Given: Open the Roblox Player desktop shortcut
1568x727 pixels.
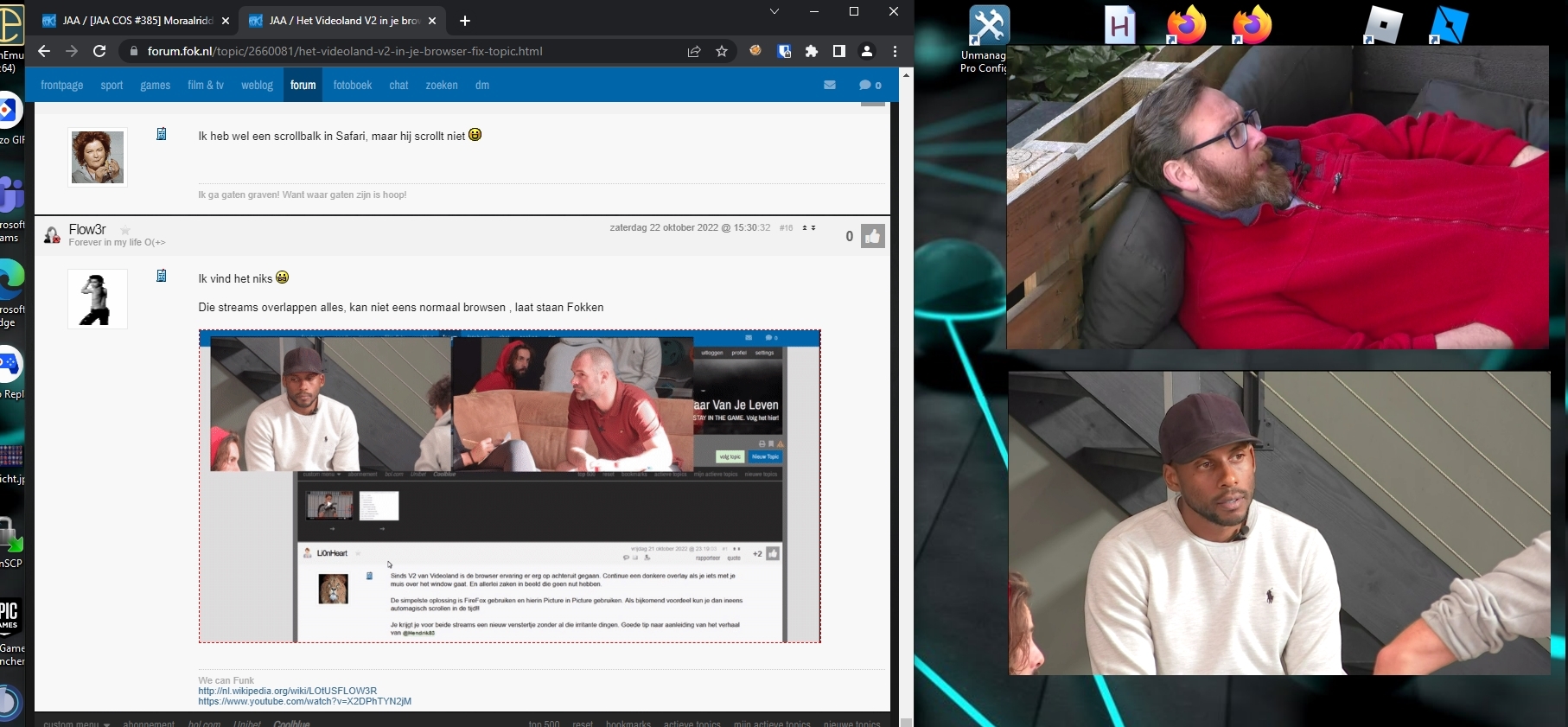Looking at the screenshot, I should pos(1383,25).
